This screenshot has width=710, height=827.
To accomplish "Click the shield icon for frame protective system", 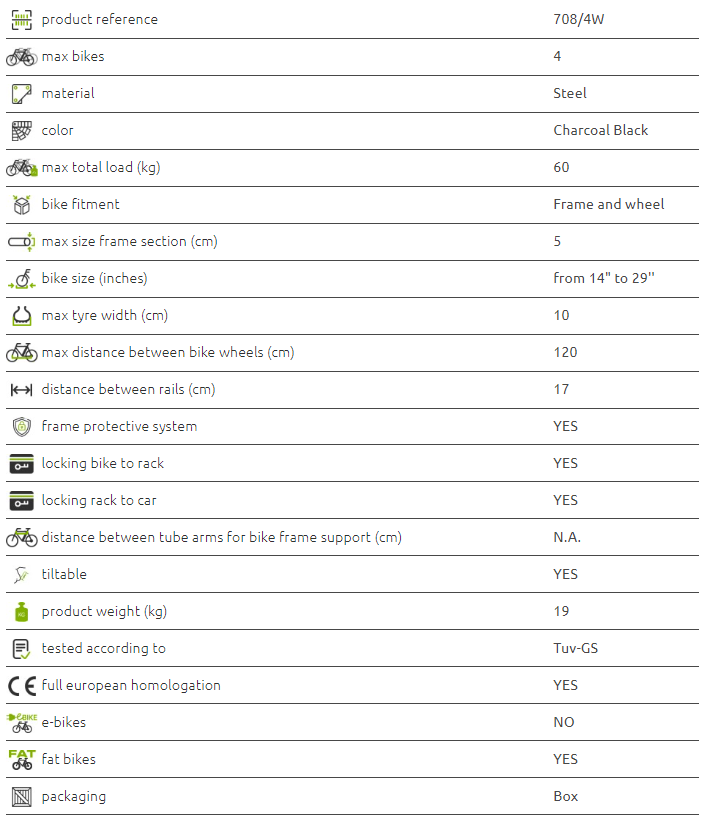I will (21, 427).
